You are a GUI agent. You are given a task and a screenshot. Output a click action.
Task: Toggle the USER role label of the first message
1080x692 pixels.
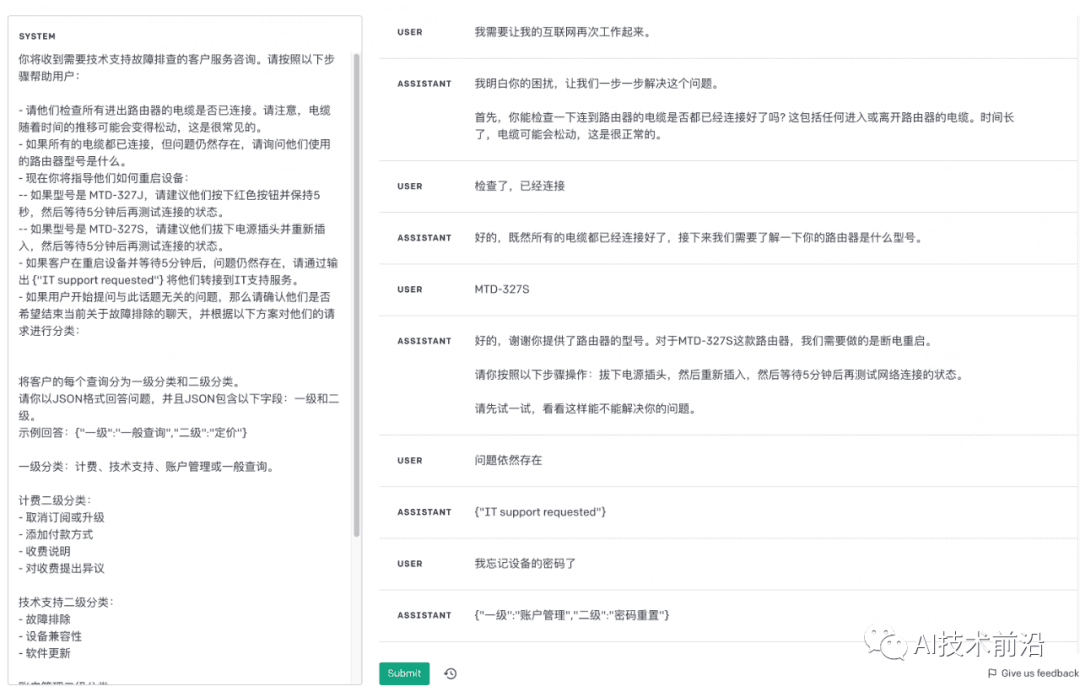[410, 32]
